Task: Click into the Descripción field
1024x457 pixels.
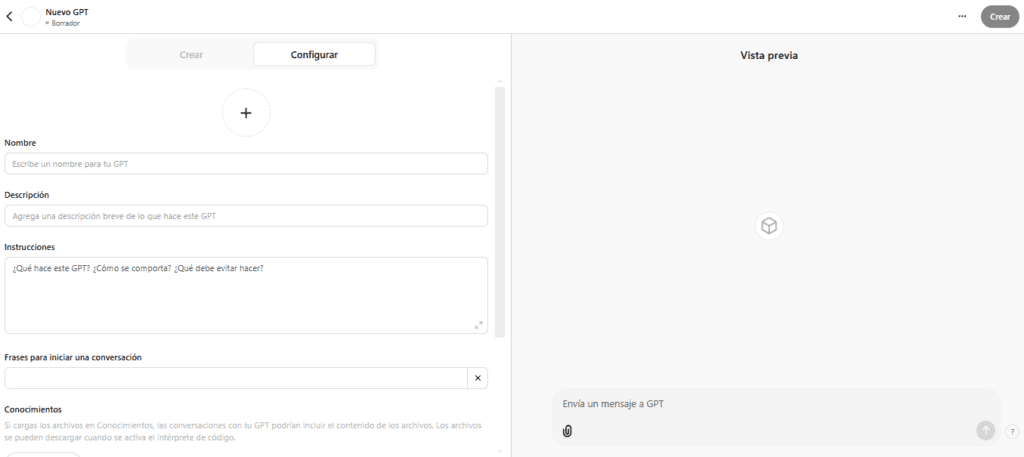Action: click(x=246, y=216)
